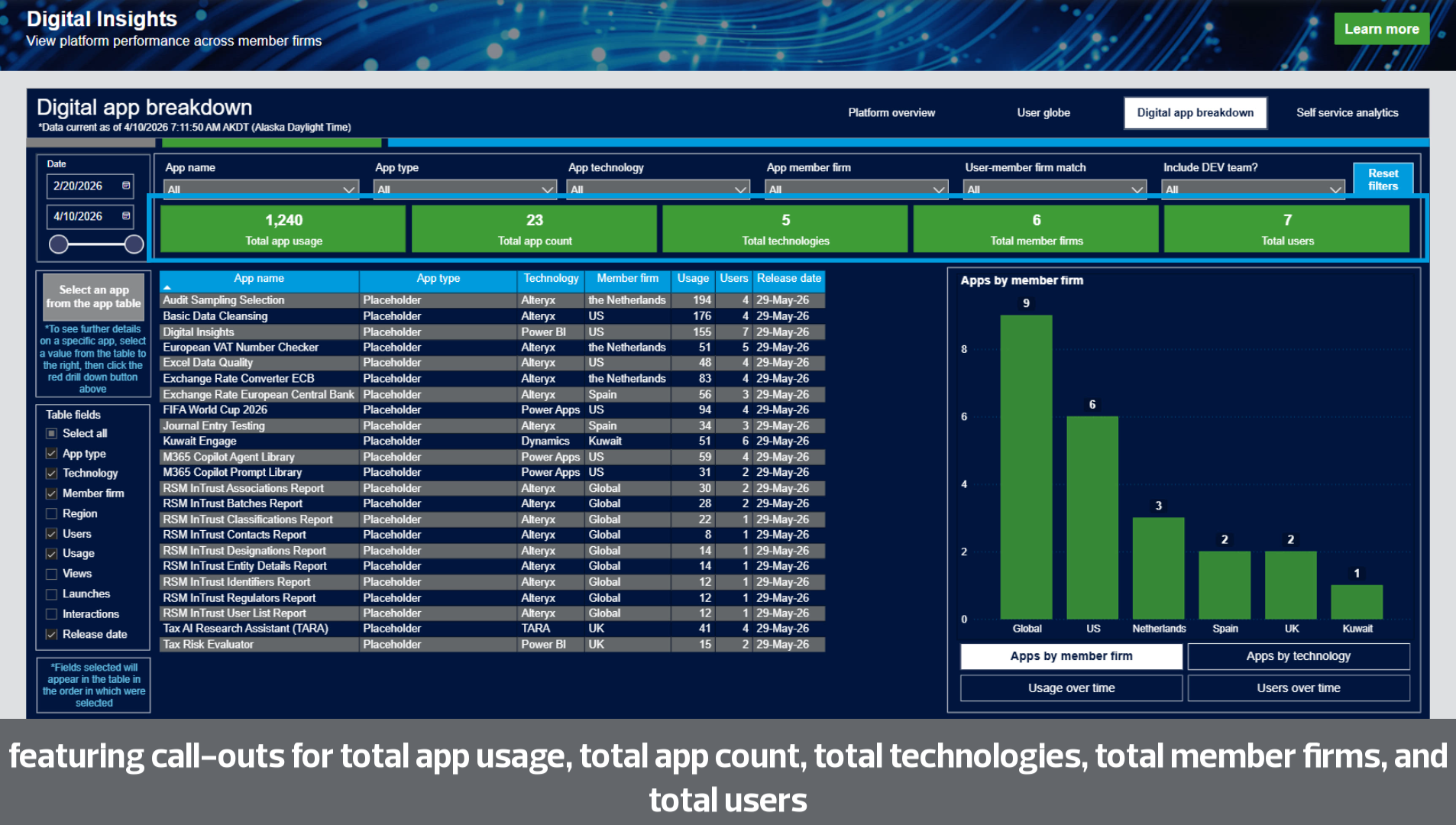Image resolution: width=1456 pixels, height=825 pixels.
Task: Open the start date calendar picker icon
Action: (x=126, y=186)
